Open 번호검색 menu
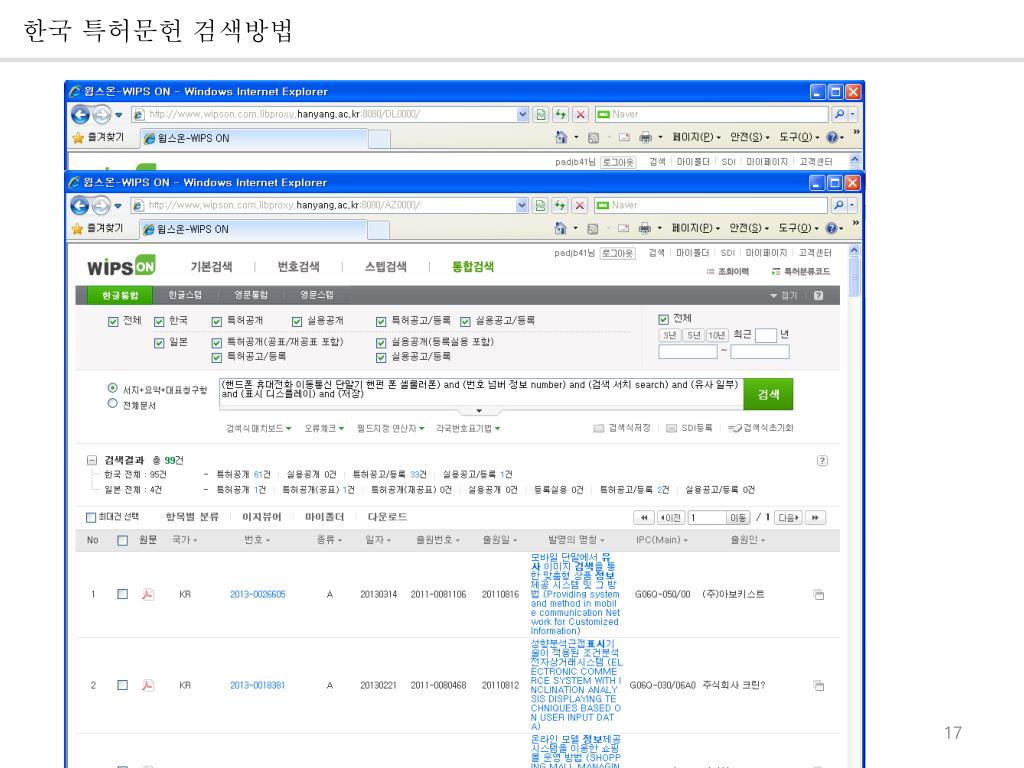1024x768 pixels. (x=298, y=266)
